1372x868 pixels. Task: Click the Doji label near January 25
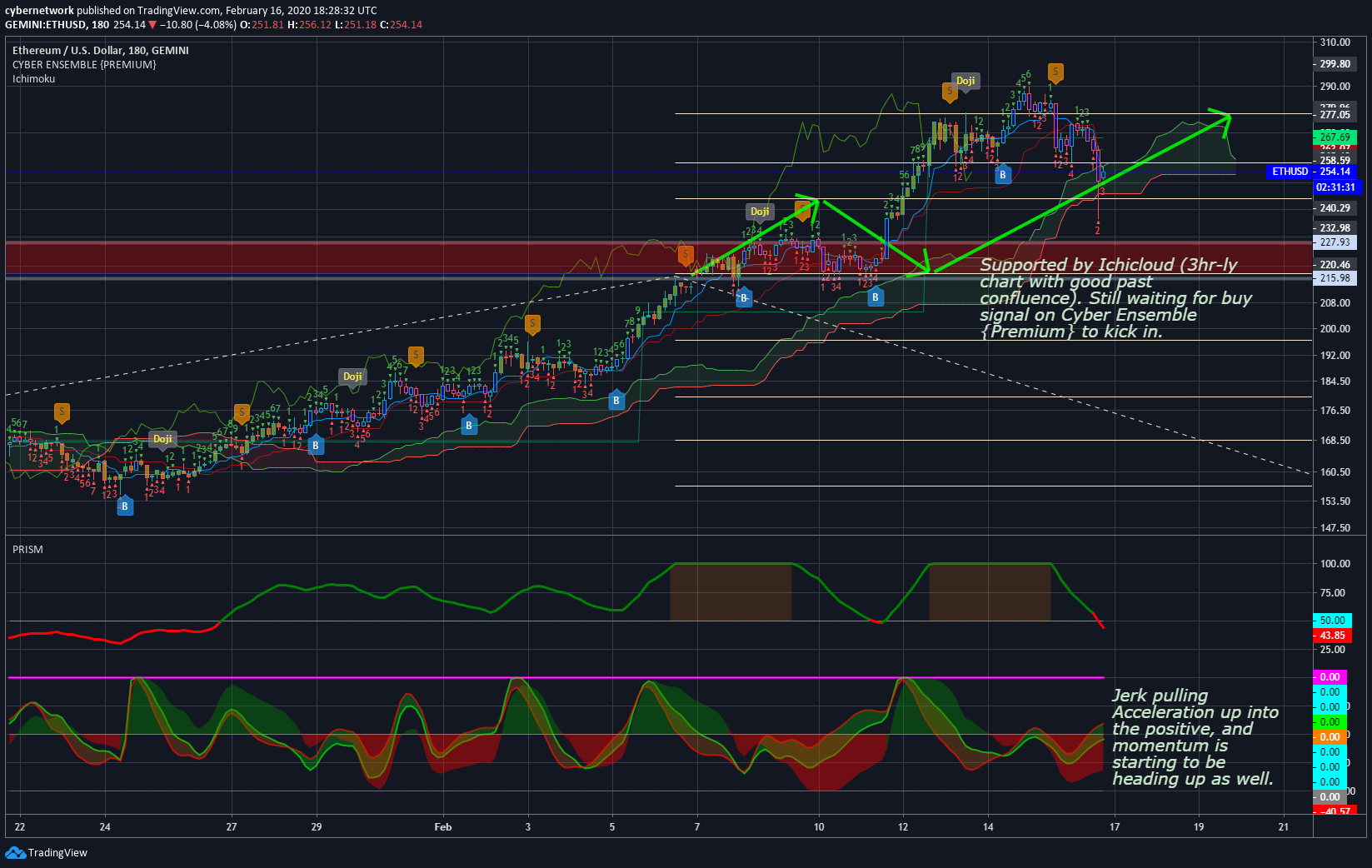pyautogui.click(x=162, y=439)
